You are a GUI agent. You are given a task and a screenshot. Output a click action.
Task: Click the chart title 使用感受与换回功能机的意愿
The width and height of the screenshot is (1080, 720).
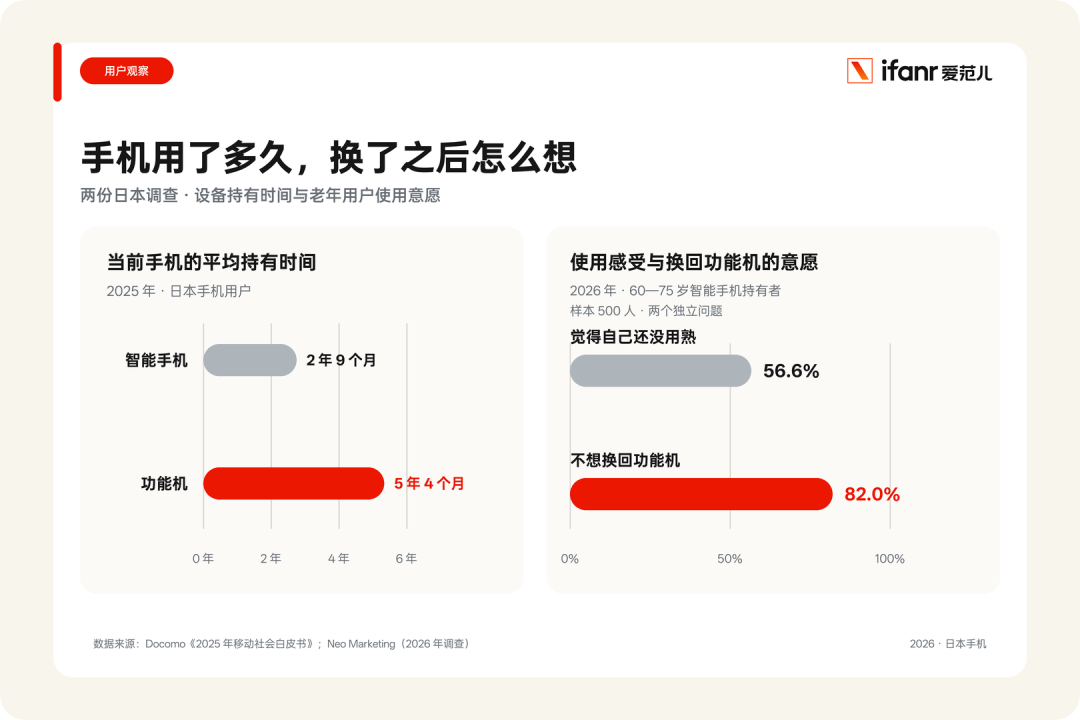[694, 263]
